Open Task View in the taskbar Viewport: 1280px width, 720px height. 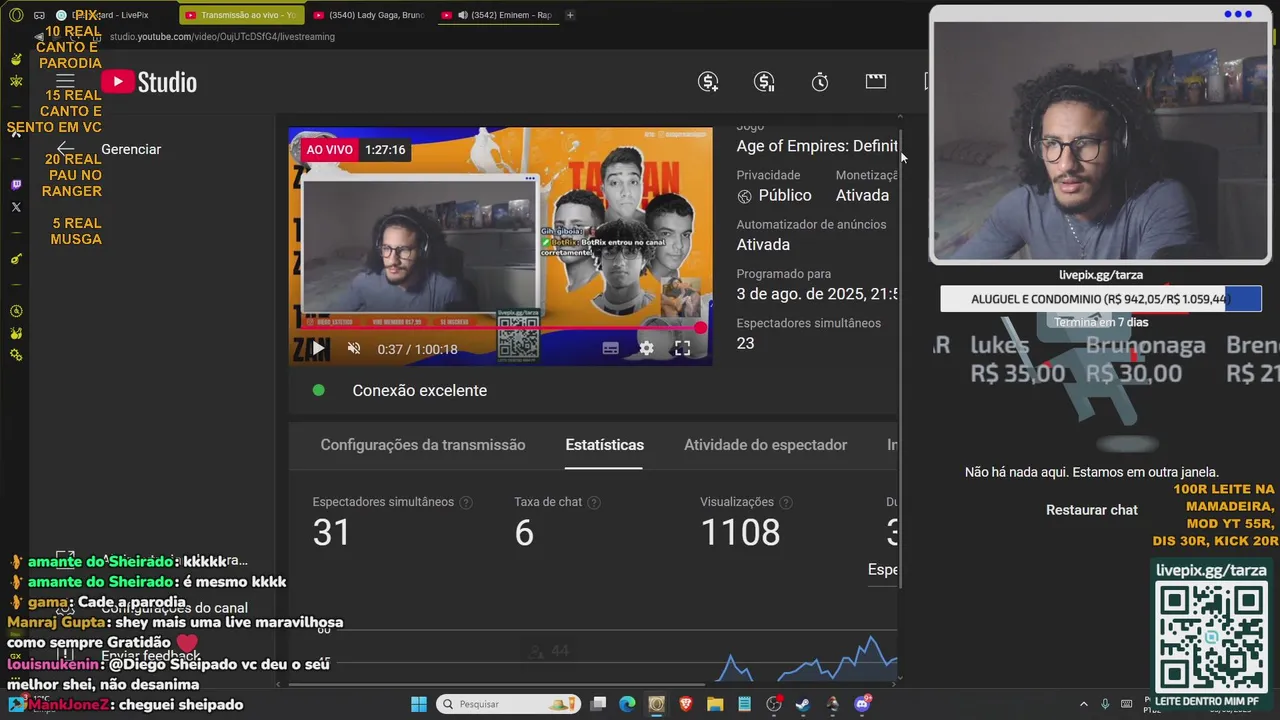click(x=598, y=704)
